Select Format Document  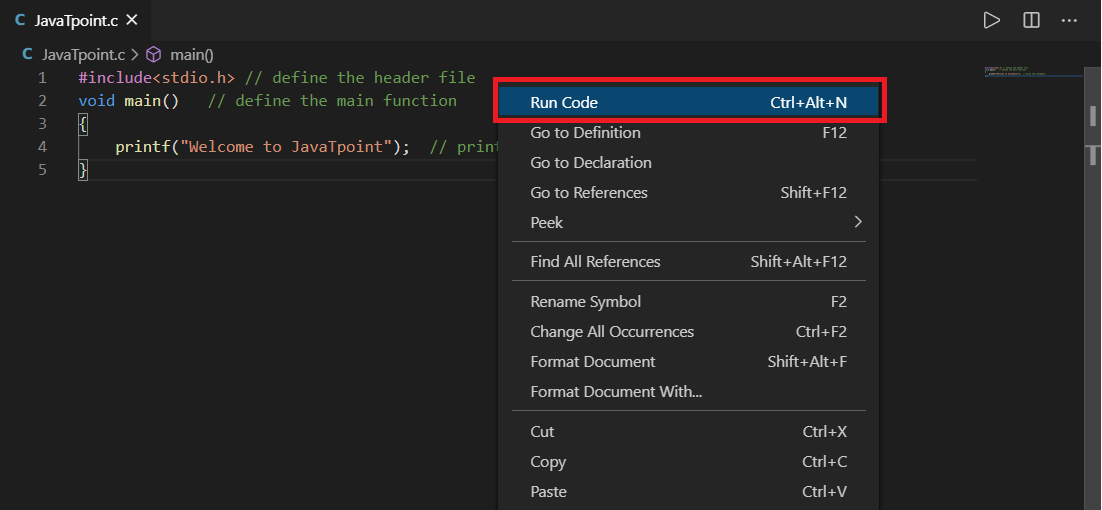pos(688,362)
